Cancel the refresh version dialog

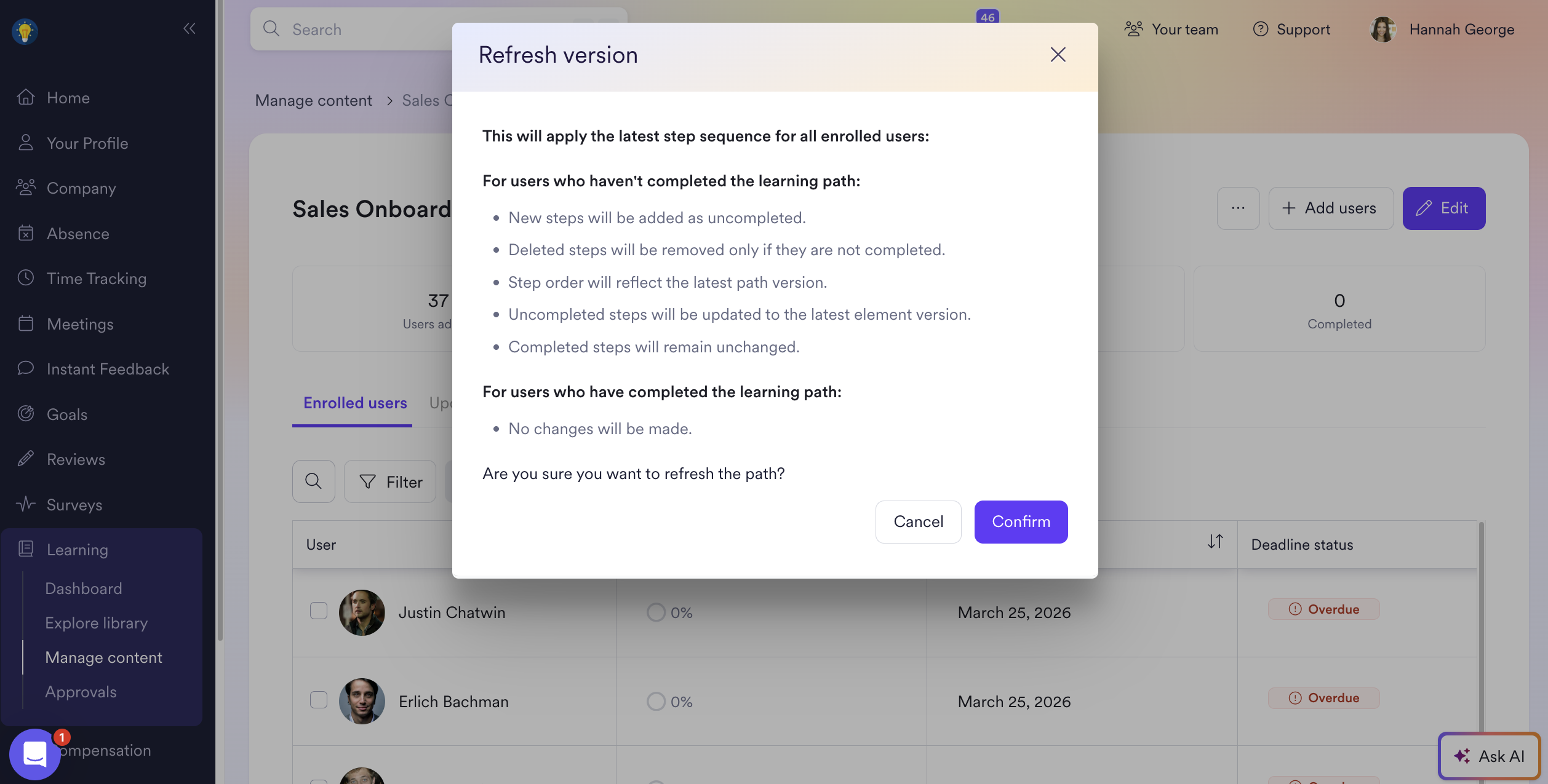(x=918, y=522)
